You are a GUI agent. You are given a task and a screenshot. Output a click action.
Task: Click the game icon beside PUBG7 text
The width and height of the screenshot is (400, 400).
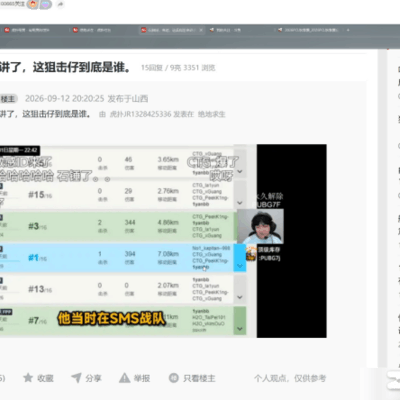pos(251,254)
